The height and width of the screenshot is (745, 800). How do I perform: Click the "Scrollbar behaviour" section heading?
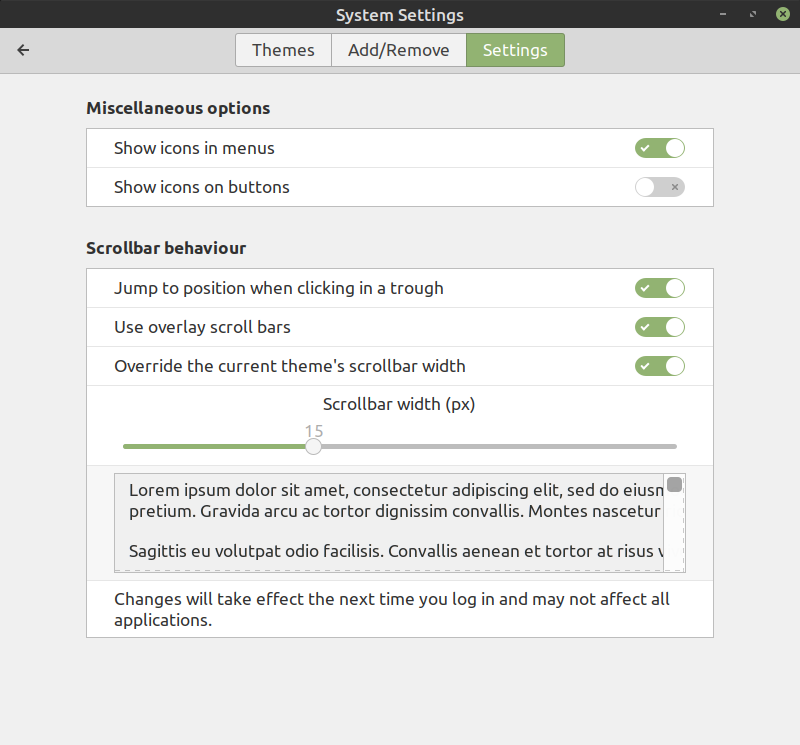pos(165,247)
